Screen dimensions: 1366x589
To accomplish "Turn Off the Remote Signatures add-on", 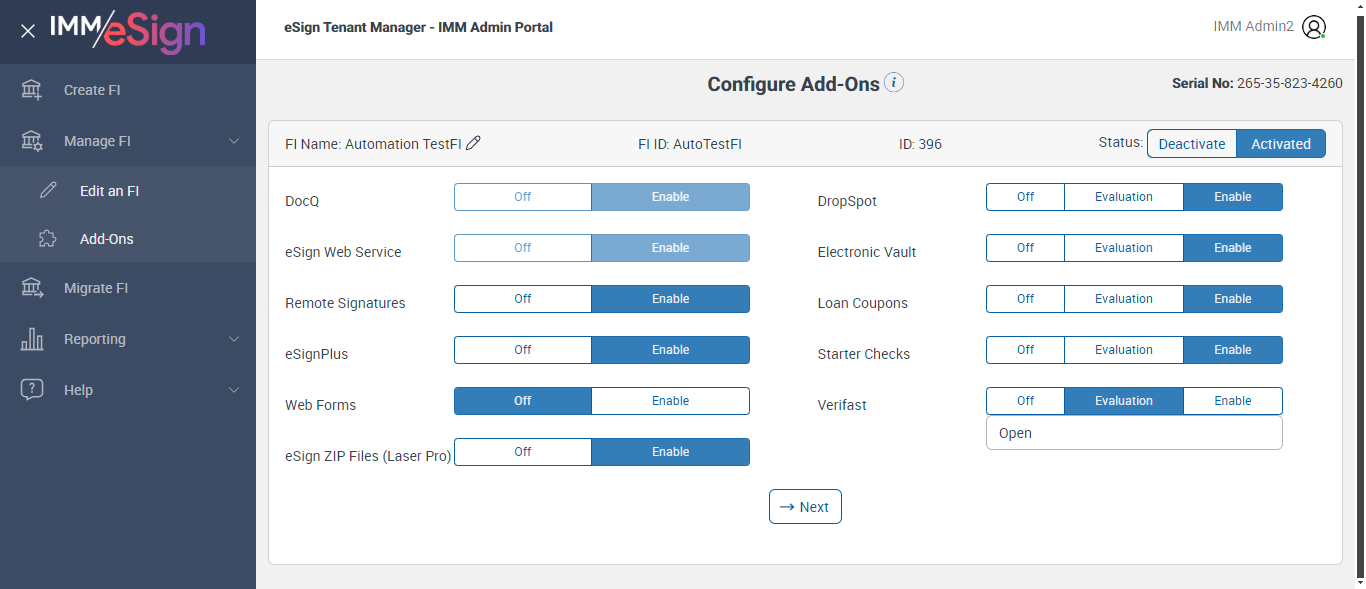I will click(x=523, y=299).
